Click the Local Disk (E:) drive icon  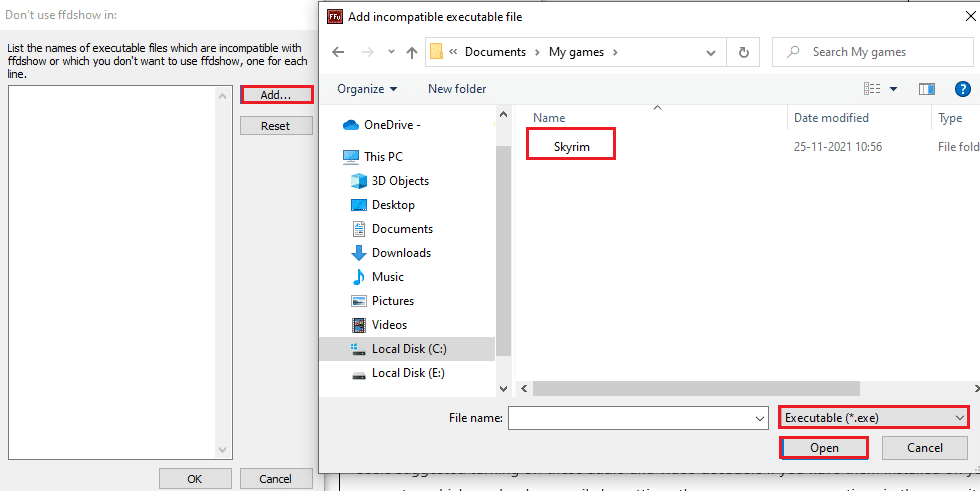coord(359,375)
